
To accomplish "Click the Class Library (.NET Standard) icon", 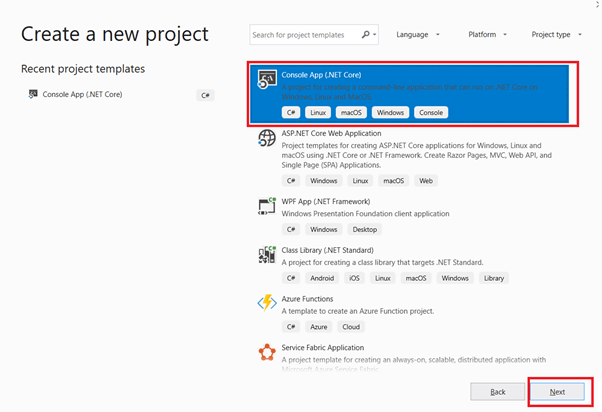I will click(x=267, y=255).
